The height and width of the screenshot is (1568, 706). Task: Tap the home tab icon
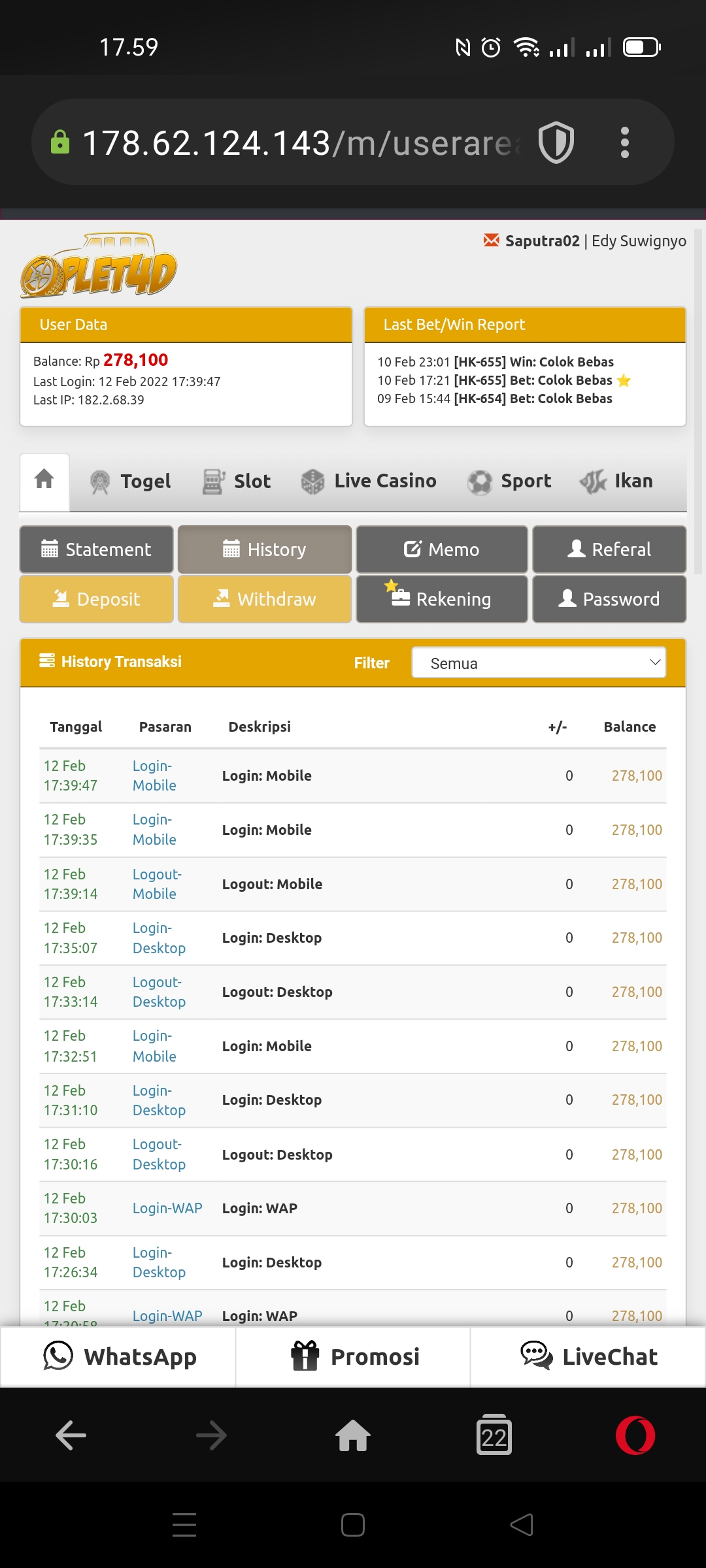(x=44, y=480)
